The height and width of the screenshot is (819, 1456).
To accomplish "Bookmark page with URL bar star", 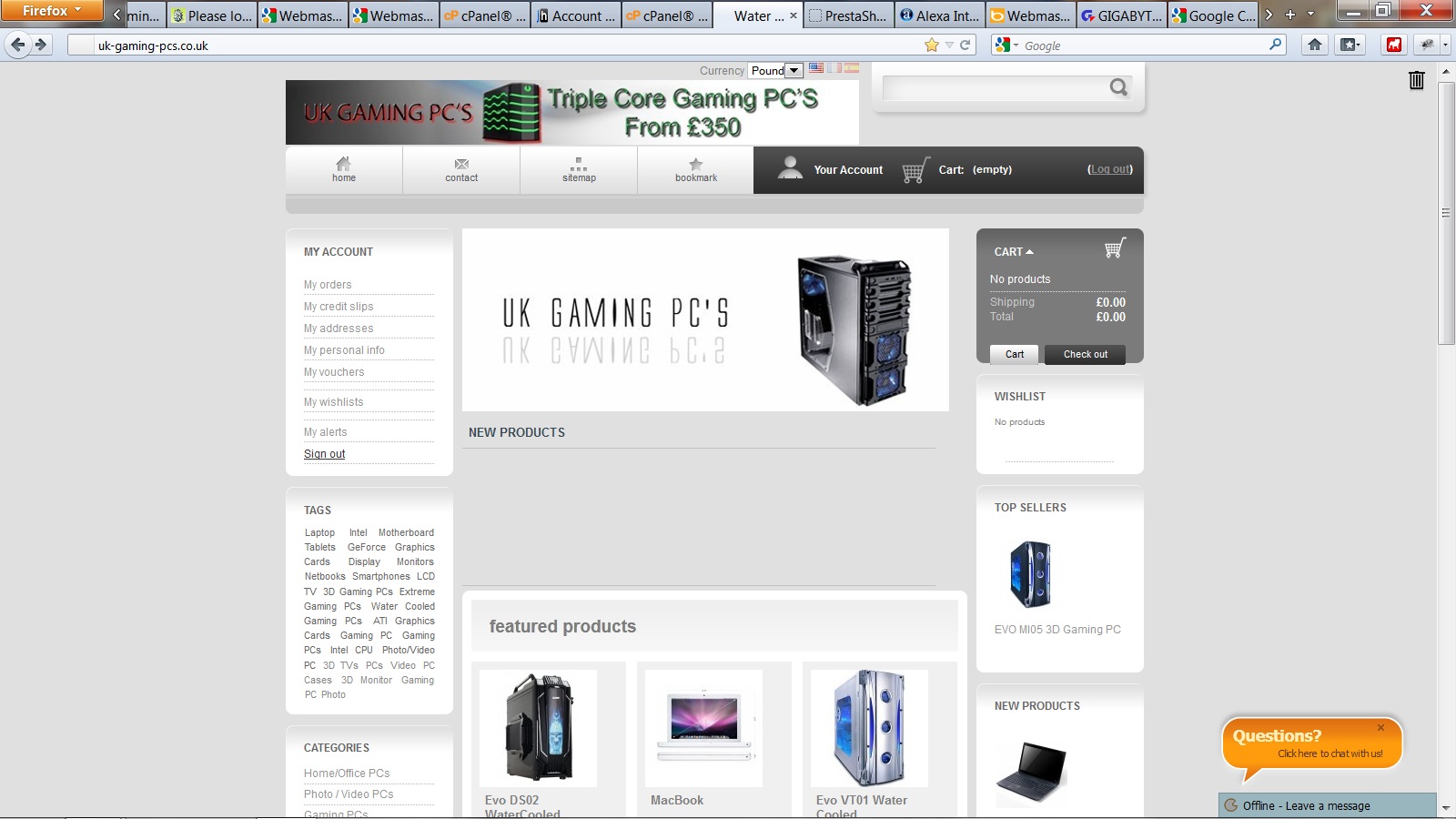I will point(931,45).
